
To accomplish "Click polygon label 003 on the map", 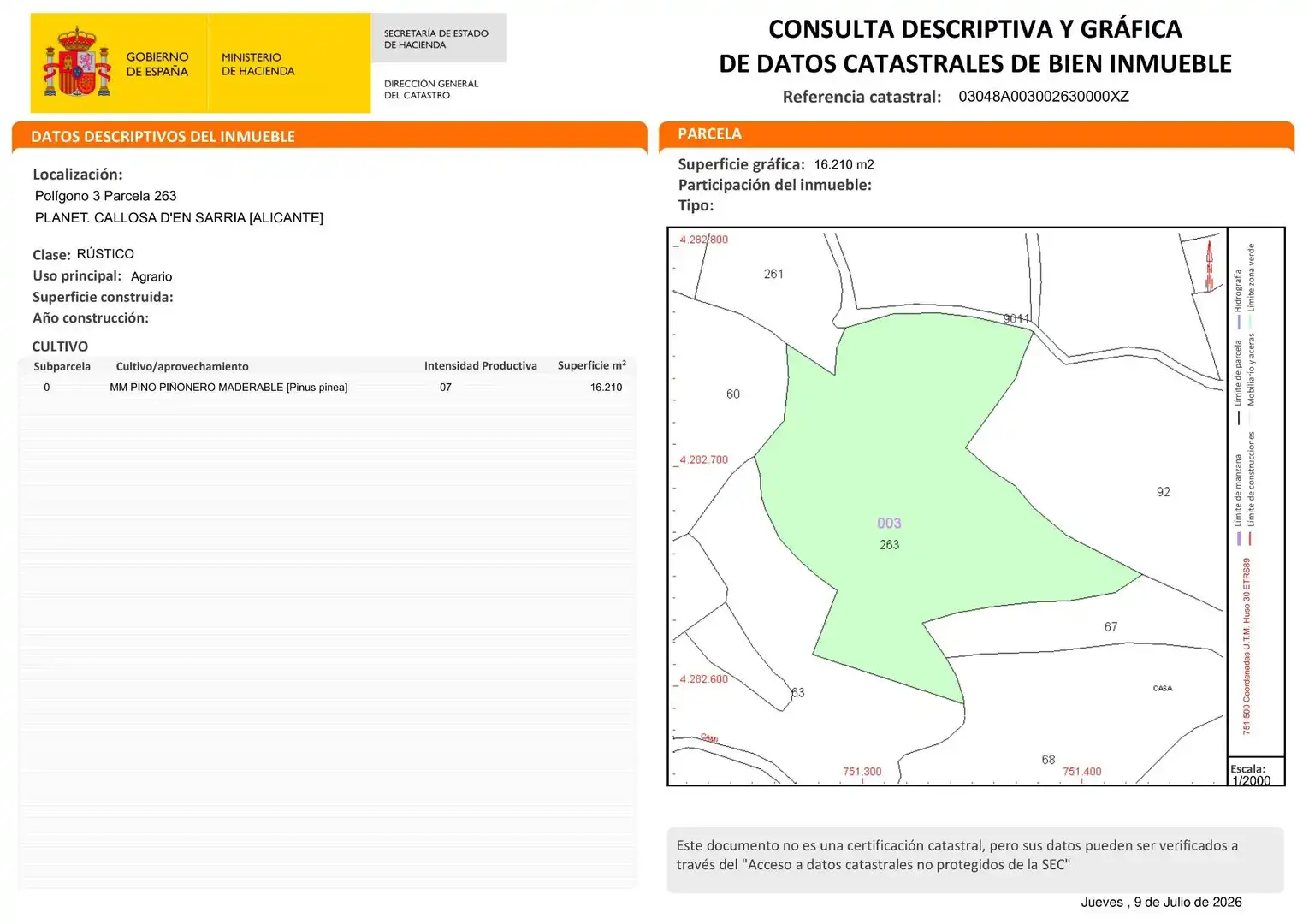I will click(889, 524).
